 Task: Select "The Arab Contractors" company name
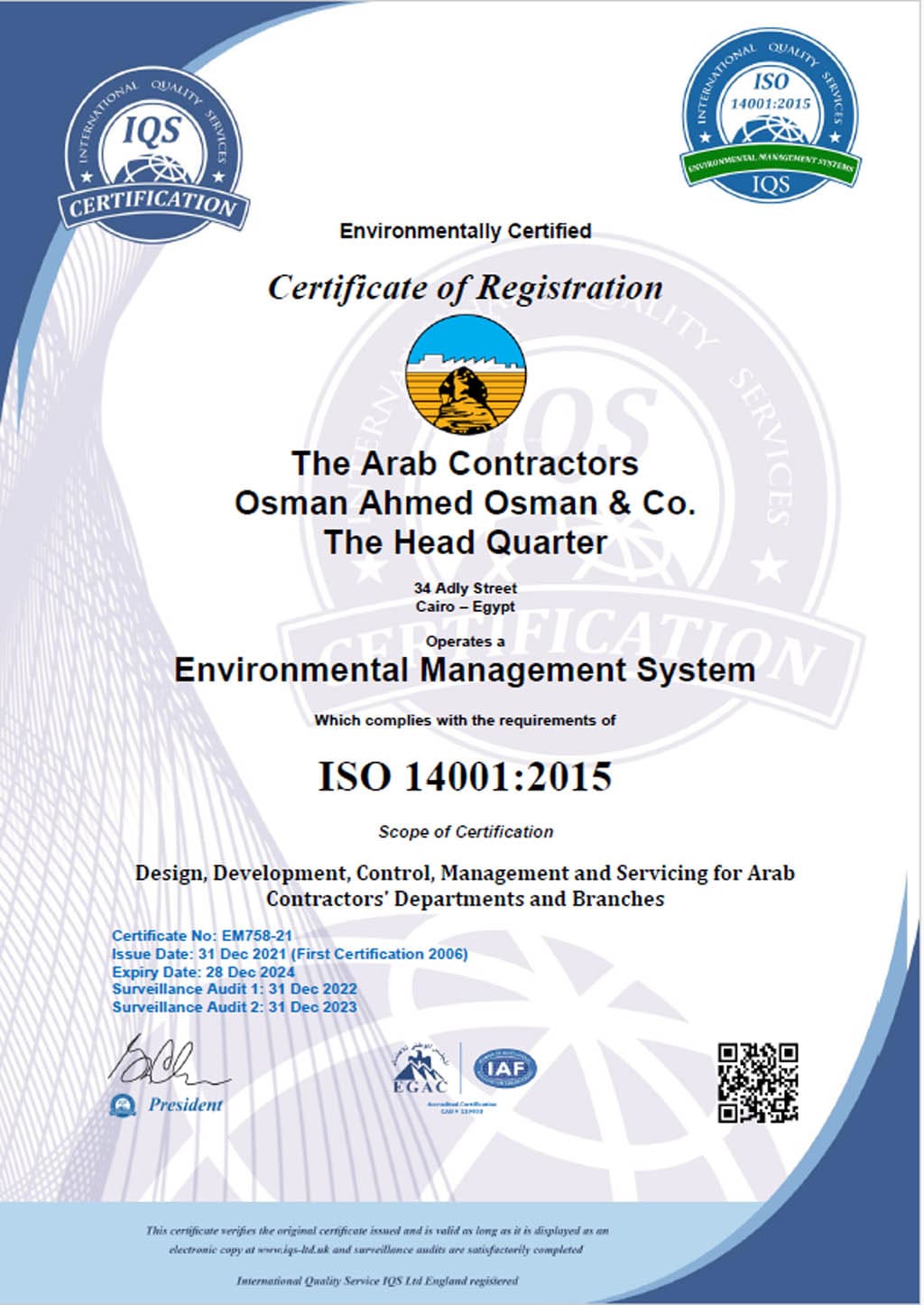465,463
